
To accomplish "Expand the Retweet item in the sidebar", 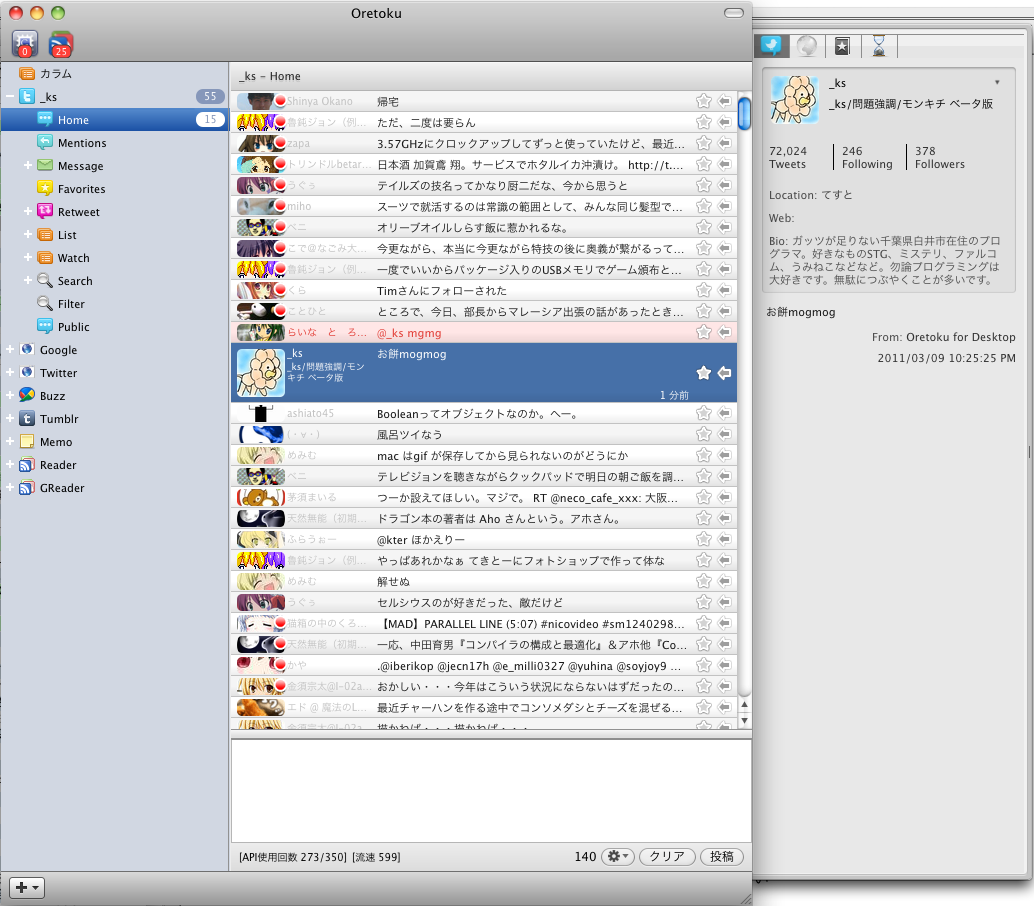I will tap(28, 212).
